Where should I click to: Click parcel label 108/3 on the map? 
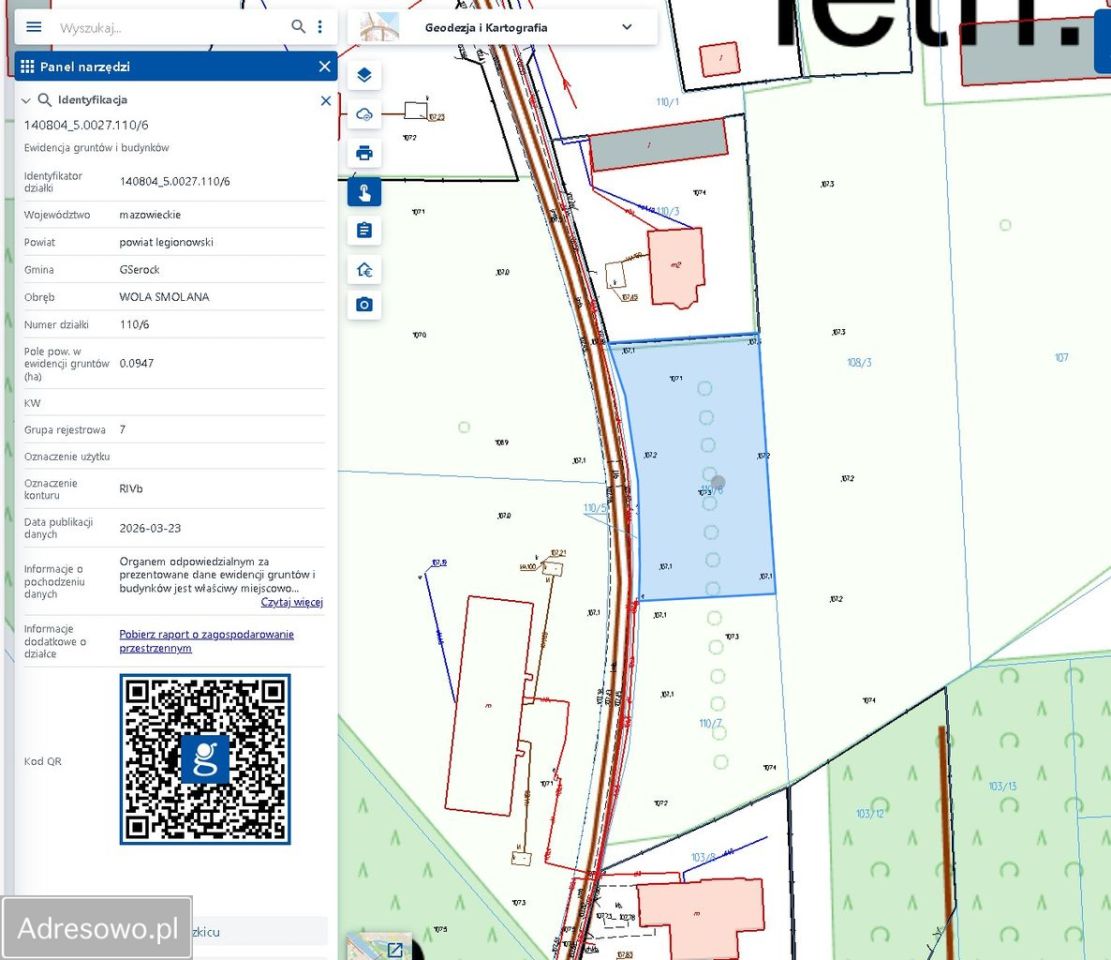click(x=859, y=363)
